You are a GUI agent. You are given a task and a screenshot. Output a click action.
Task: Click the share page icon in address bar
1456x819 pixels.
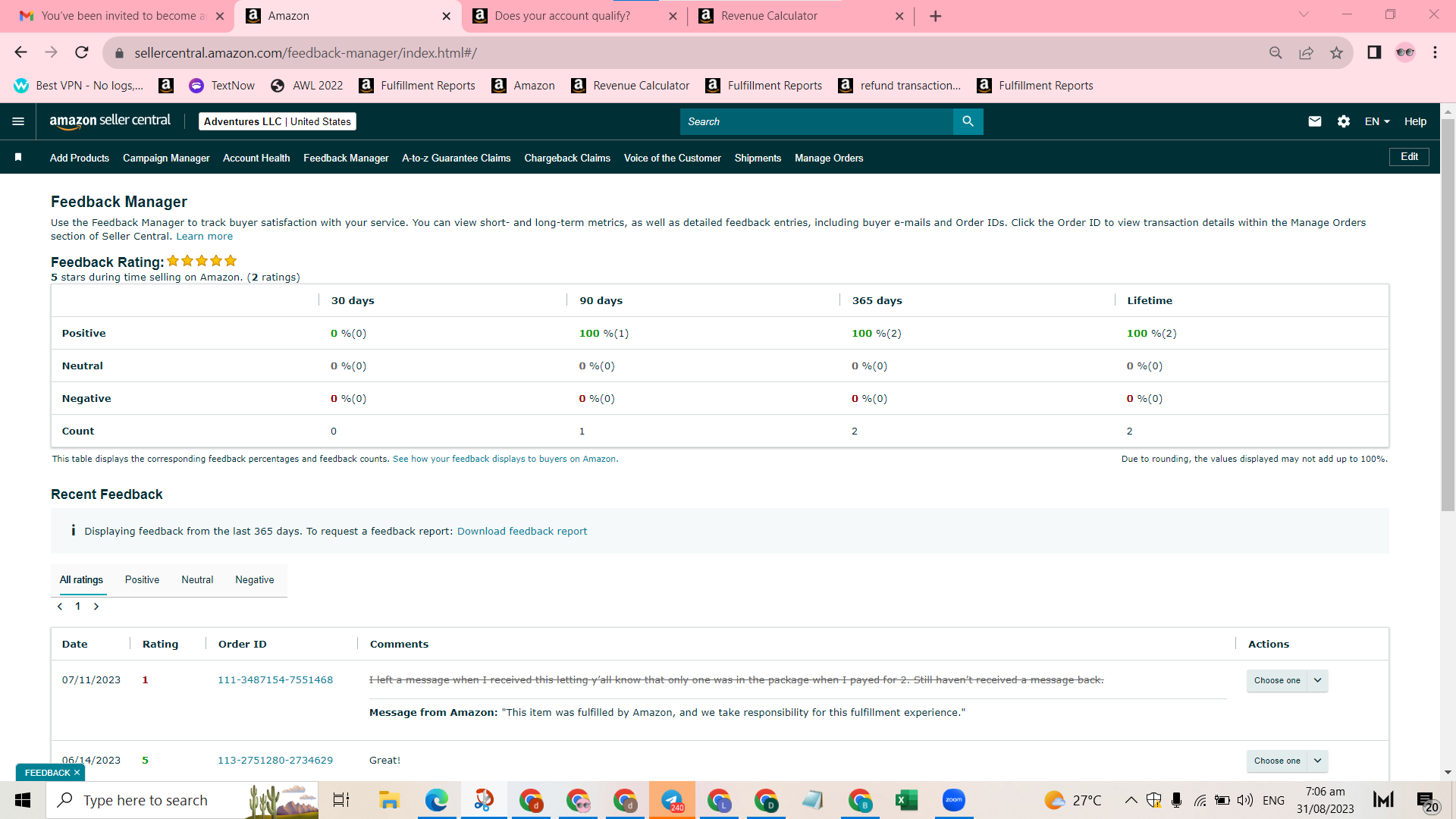[x=1306, y=52]
